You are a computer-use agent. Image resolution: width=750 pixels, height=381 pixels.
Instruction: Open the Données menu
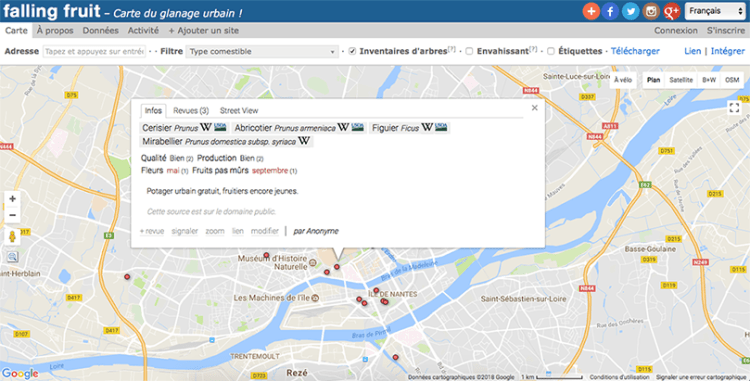[x=100, y=31]
